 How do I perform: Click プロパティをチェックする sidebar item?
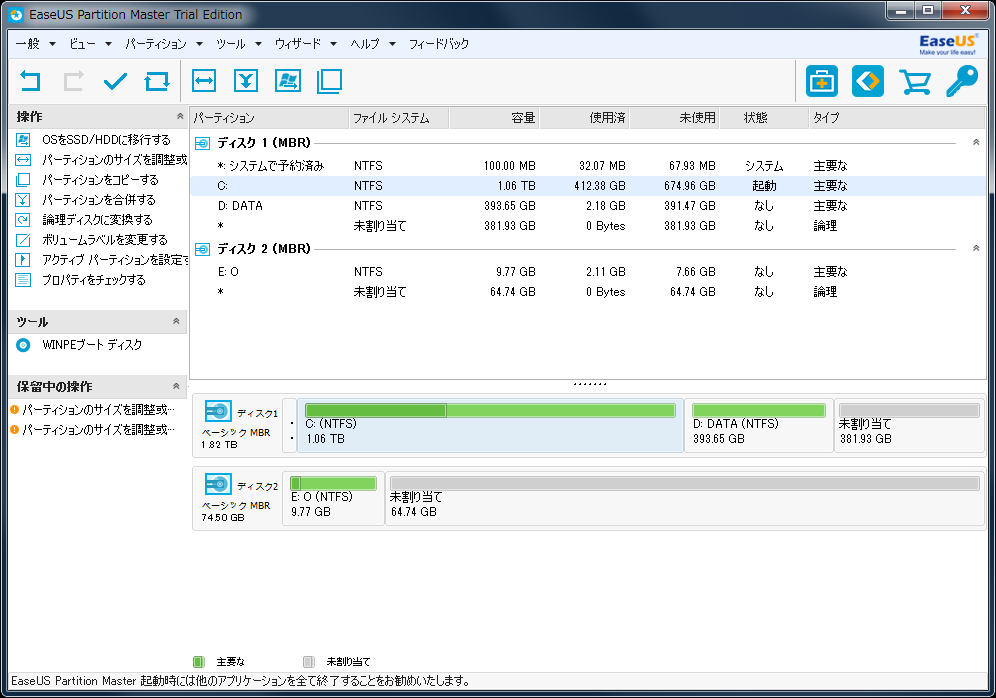(93, 280)
